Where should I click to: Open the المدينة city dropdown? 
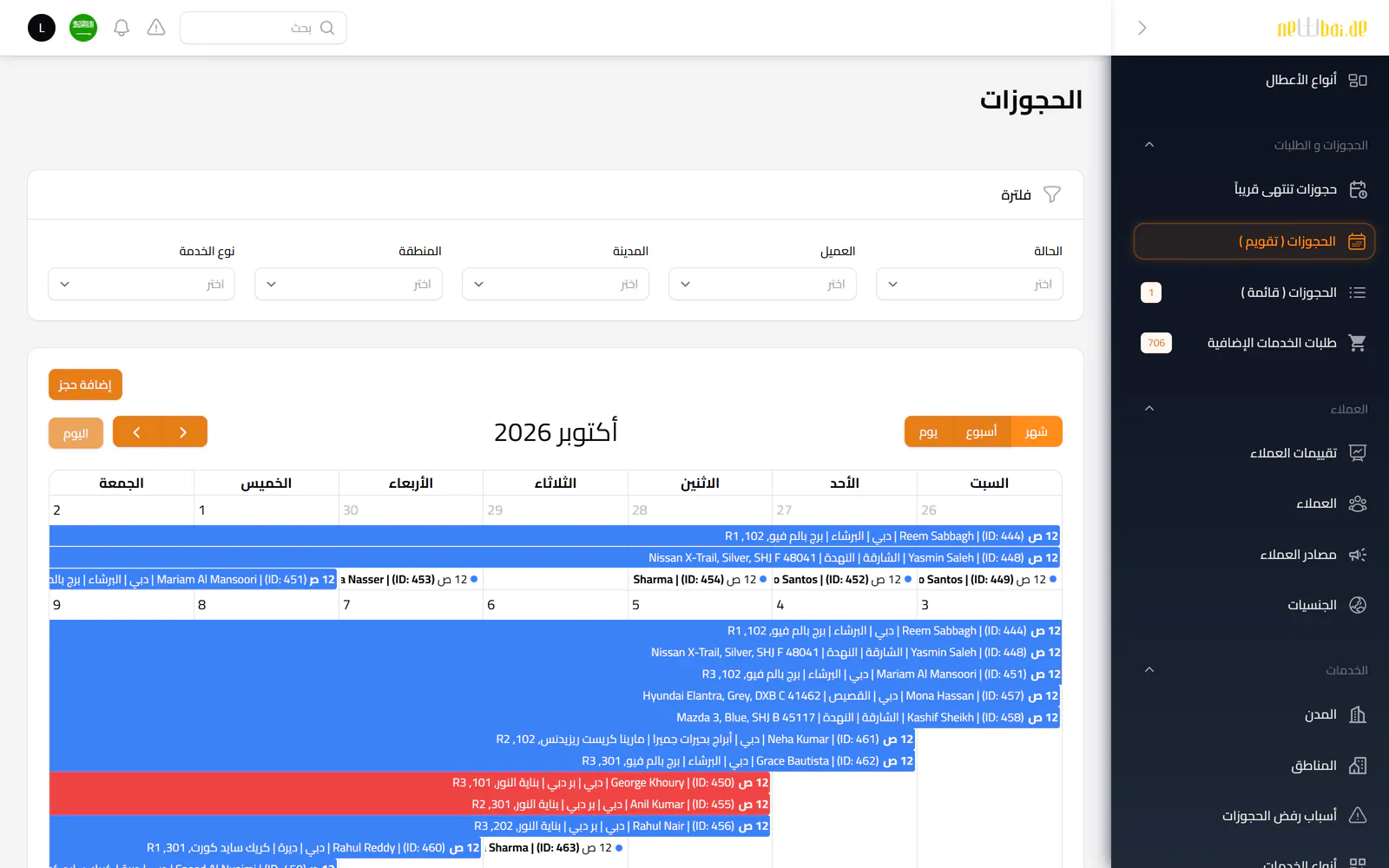pyautogui.click(x=556, y=284)
